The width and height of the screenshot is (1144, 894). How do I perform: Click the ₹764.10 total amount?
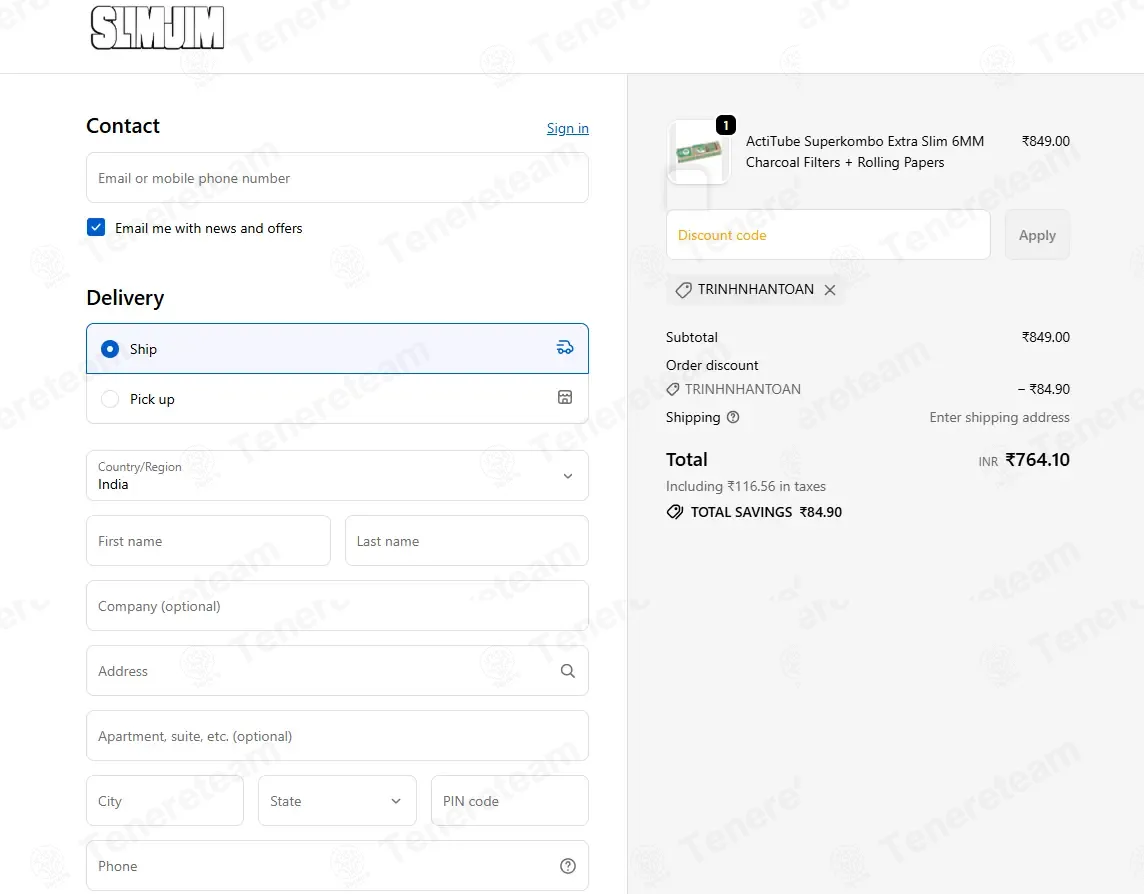pos(1037,460)
